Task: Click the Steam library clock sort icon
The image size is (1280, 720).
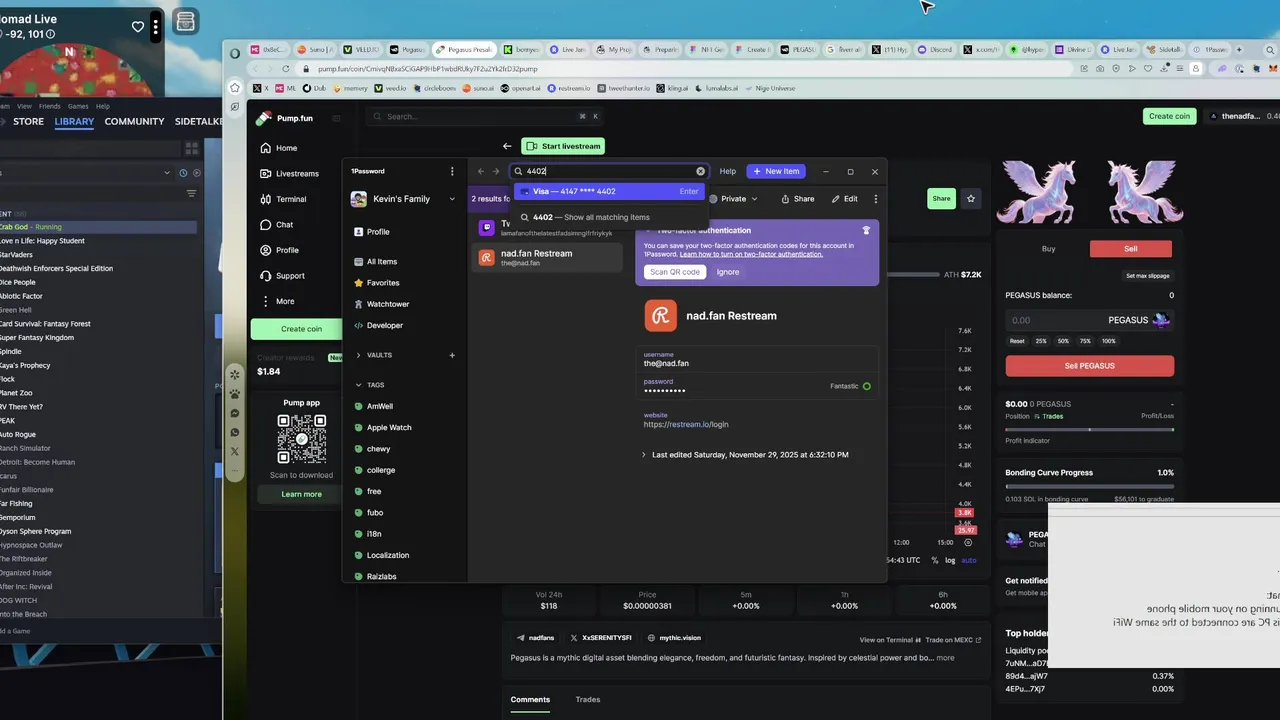Action: click(x=183, y=173)
